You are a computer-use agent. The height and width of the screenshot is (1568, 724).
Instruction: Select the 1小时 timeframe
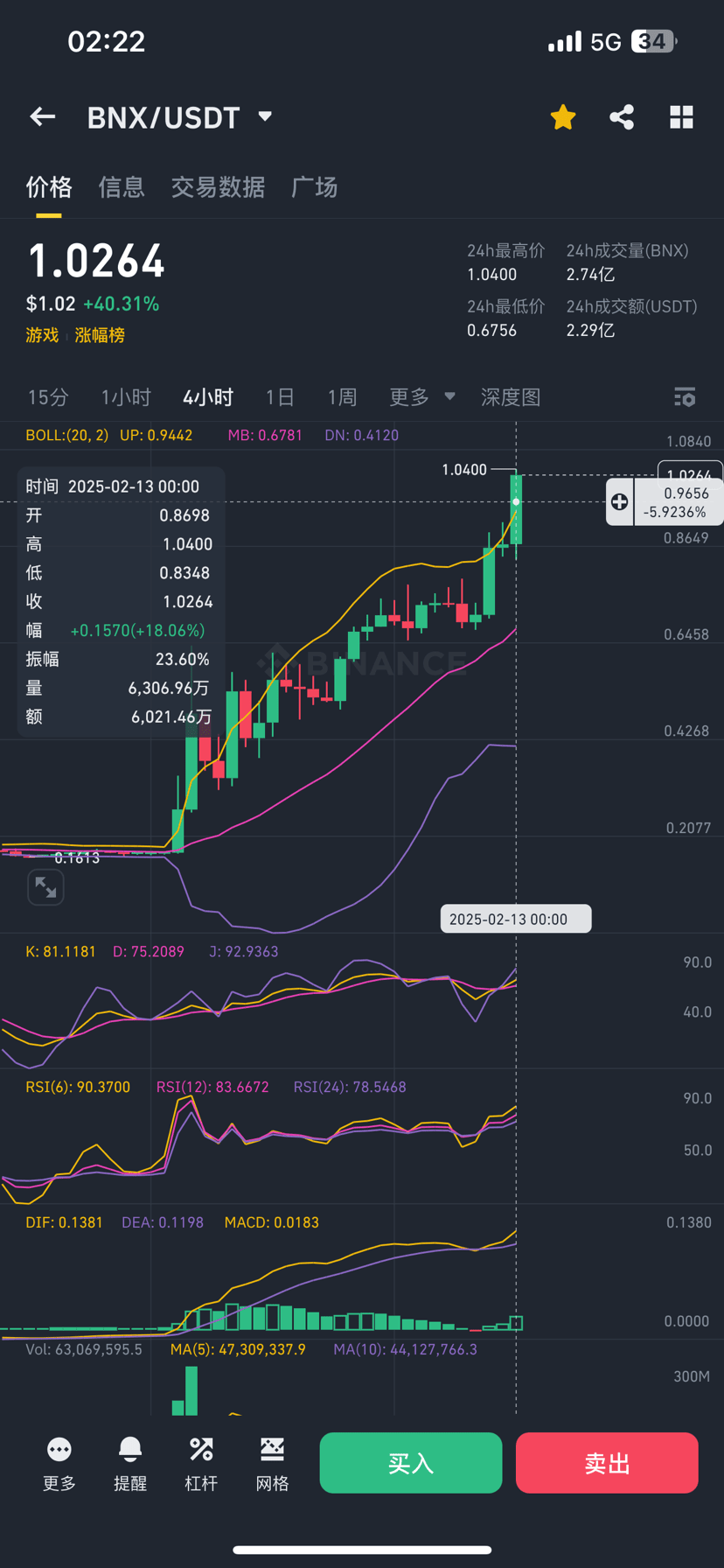click(126, 397)
